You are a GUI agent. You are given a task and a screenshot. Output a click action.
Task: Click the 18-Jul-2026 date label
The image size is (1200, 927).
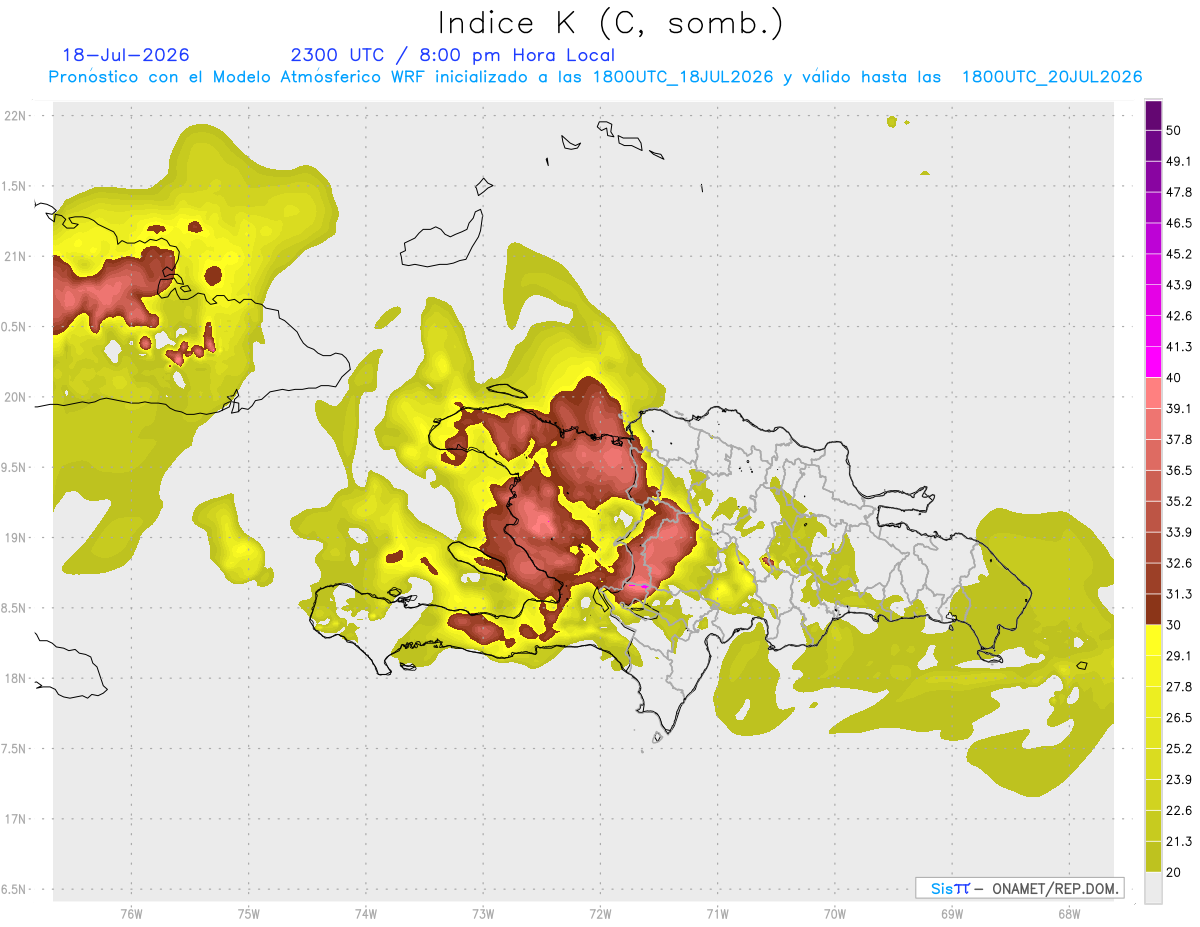pyautogui.click(x=126, y=55)
